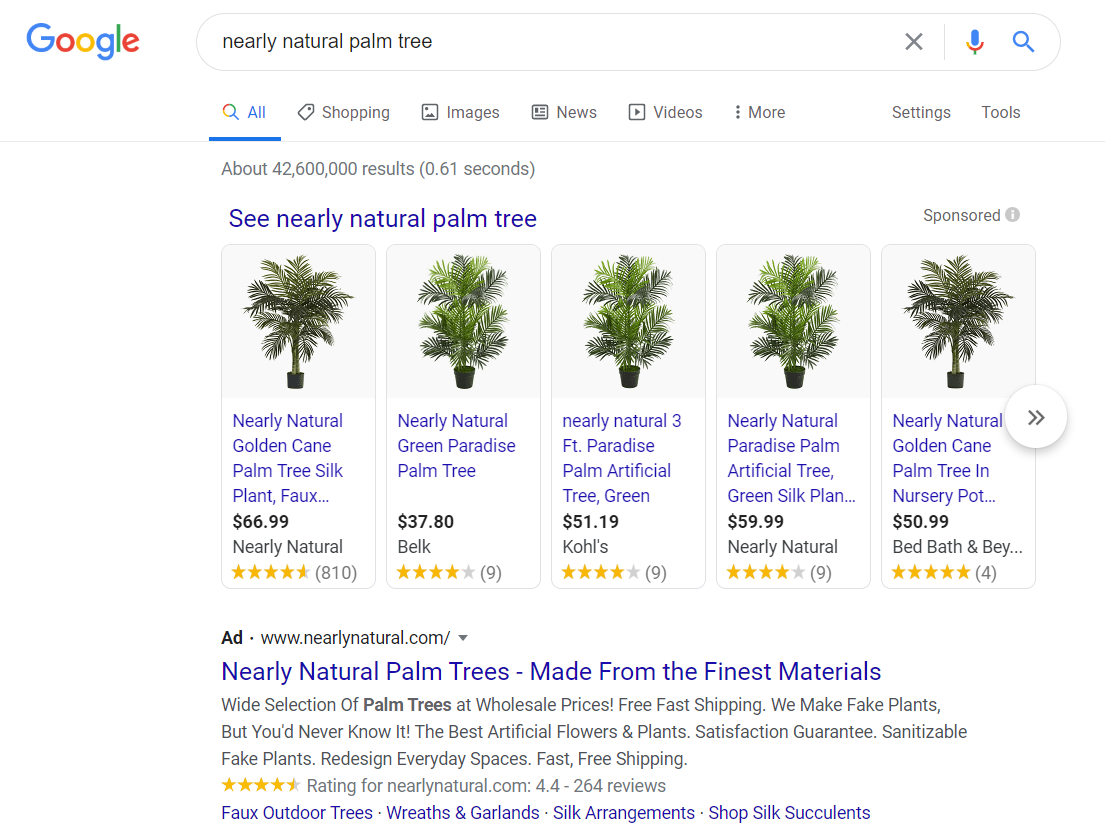Expand More search categories

coord(758,111)
